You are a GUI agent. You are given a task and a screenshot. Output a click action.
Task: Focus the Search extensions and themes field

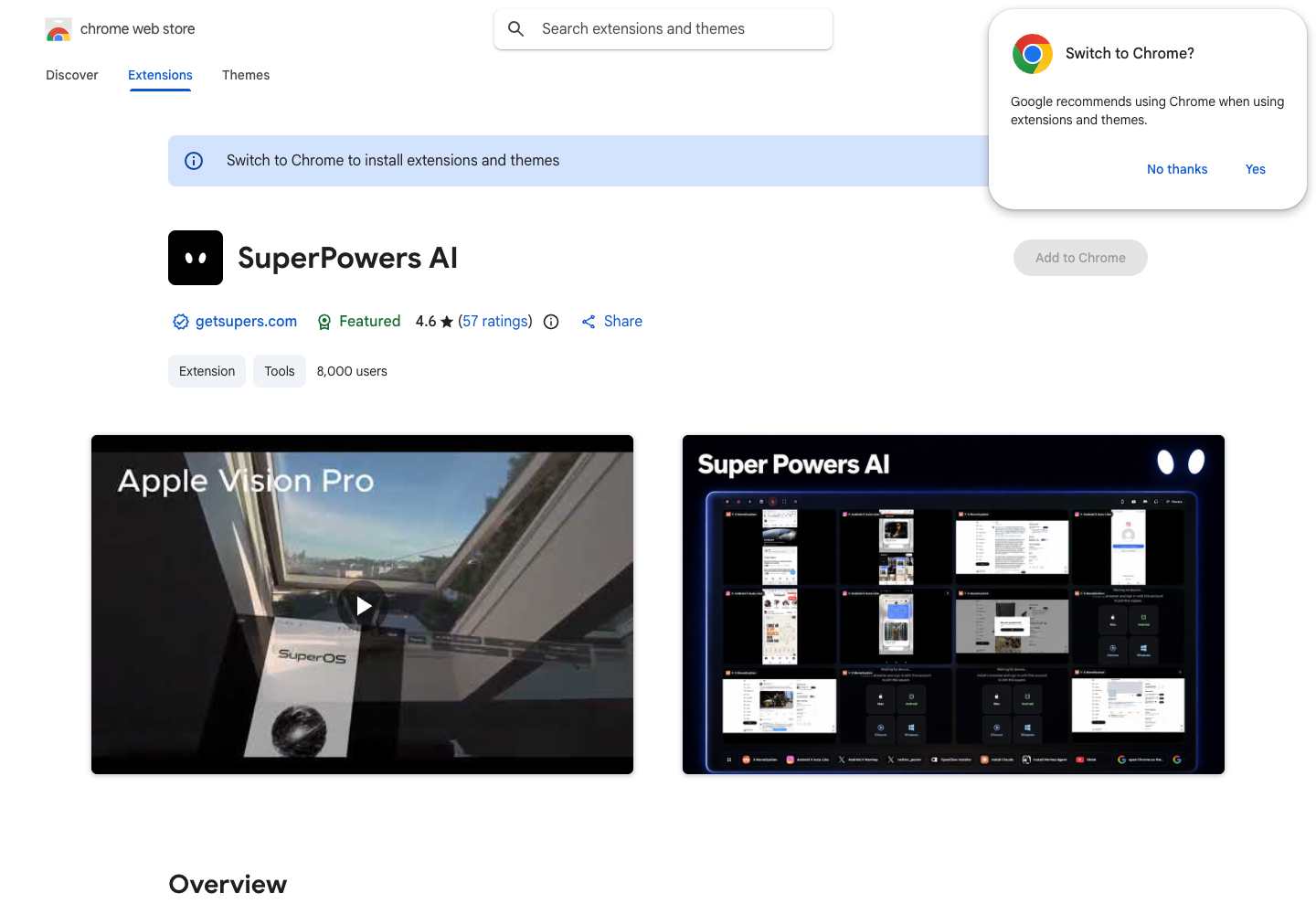click(x=663, y=29)
